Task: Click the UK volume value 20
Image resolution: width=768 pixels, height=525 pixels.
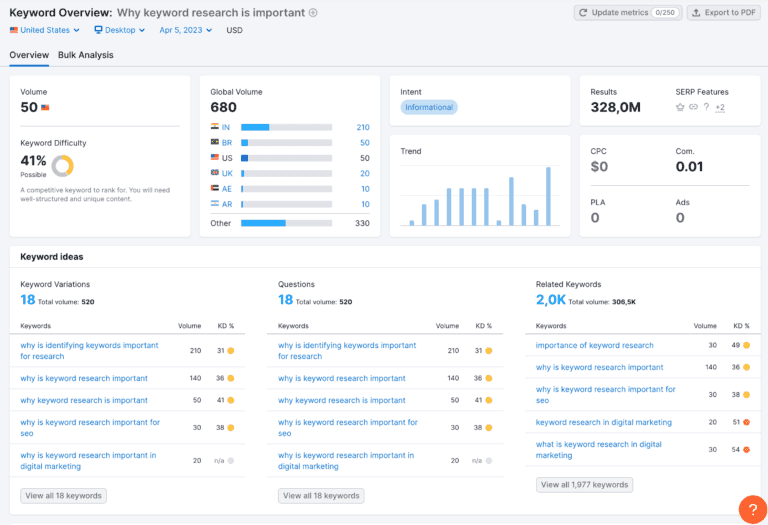Action: pyautogui.click(x=365, y=173)
